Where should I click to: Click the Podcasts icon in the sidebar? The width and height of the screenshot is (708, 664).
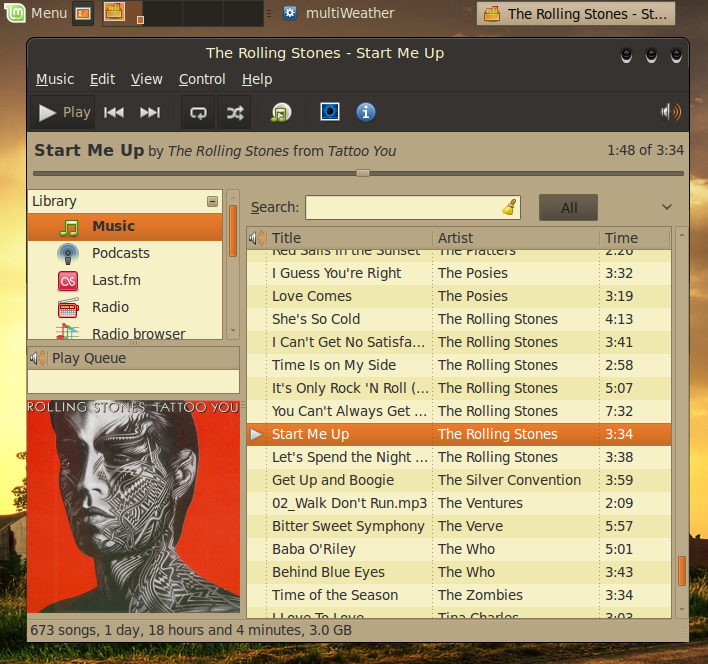point(68,254)
